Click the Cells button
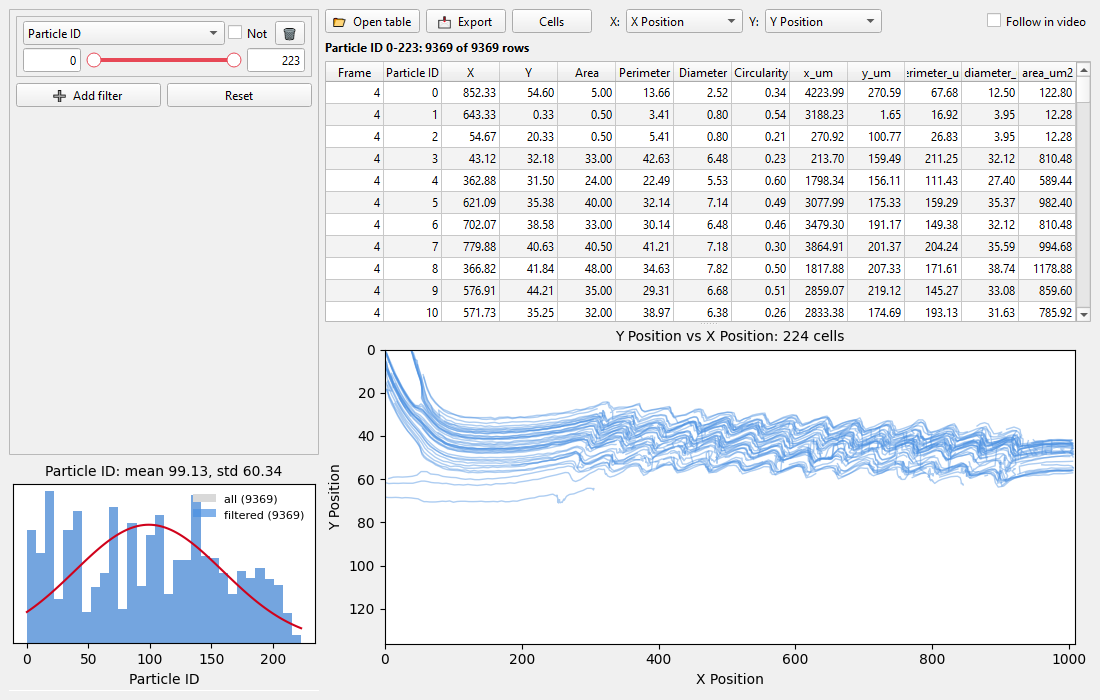 551,22
